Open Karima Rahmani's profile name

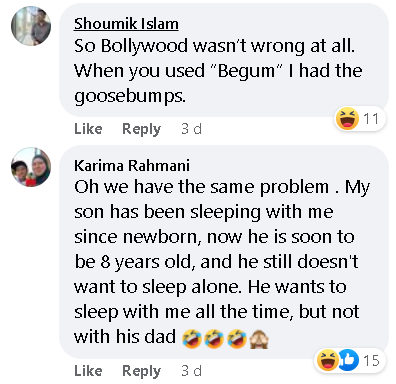(132, 165)
